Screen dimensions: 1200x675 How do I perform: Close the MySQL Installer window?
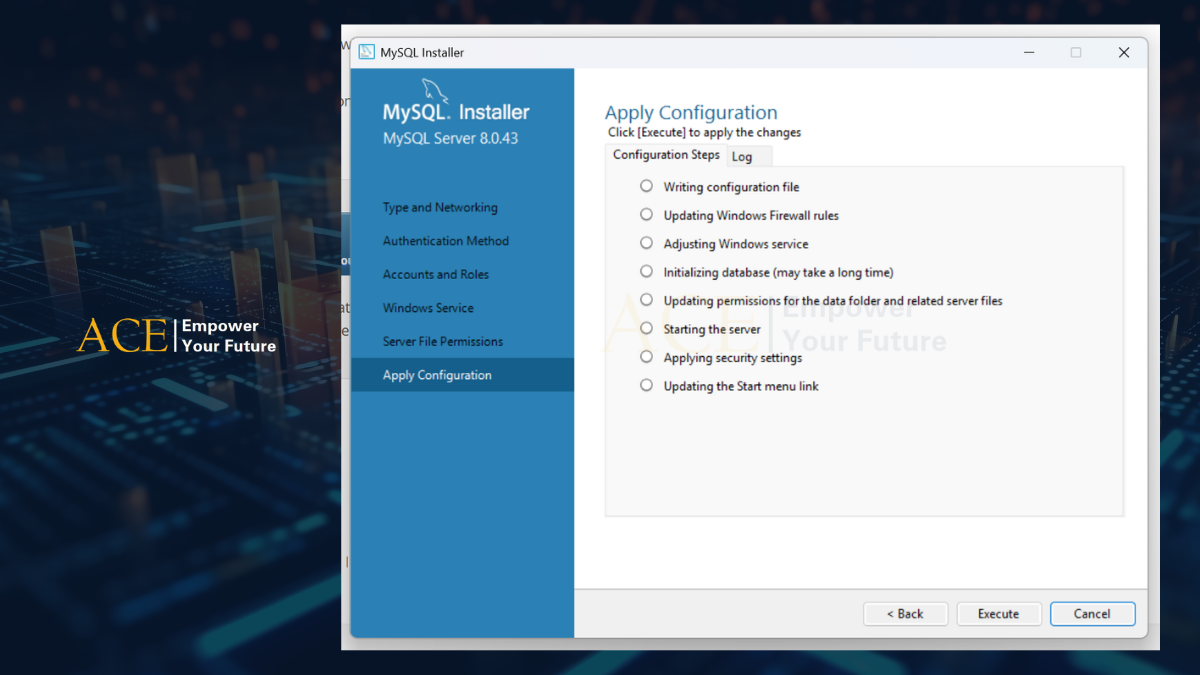click(1123, 53)
